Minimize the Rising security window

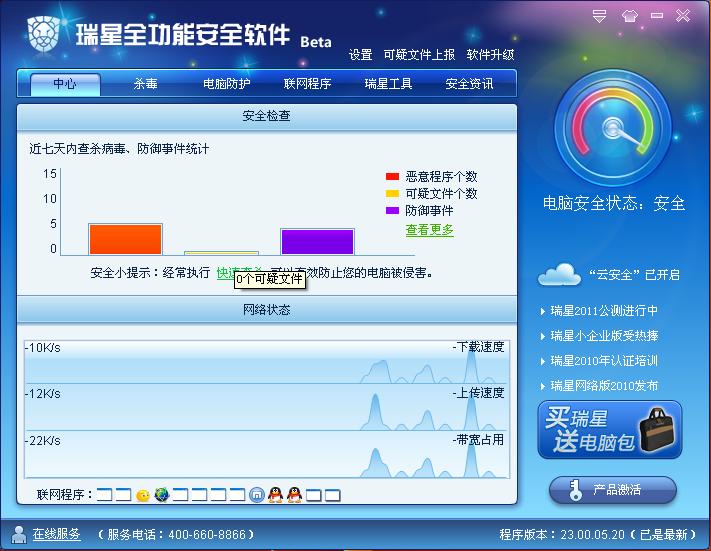click(657, 16)
